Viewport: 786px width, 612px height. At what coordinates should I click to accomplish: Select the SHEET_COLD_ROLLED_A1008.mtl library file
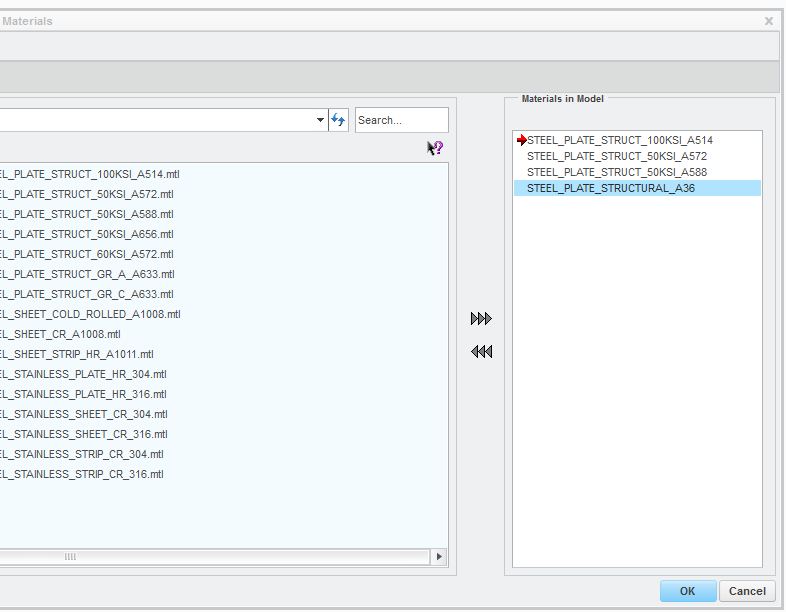point(90,314)
